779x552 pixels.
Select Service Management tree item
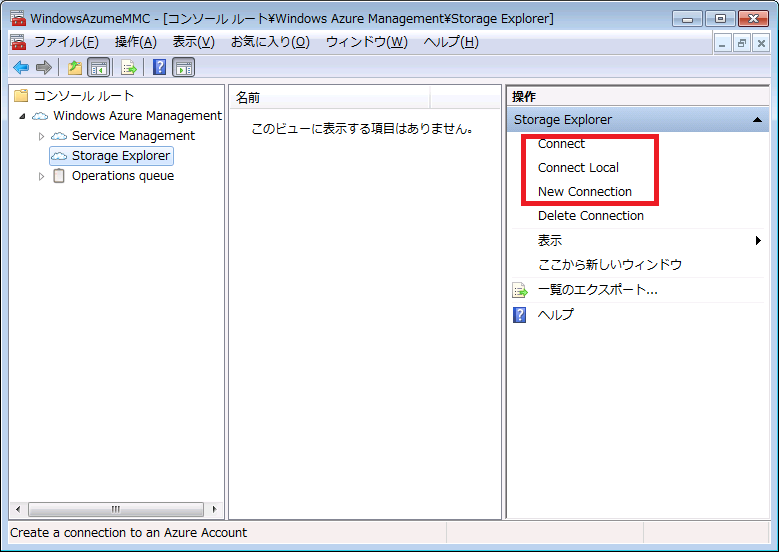pyautogui.click(x=133, y=136)
